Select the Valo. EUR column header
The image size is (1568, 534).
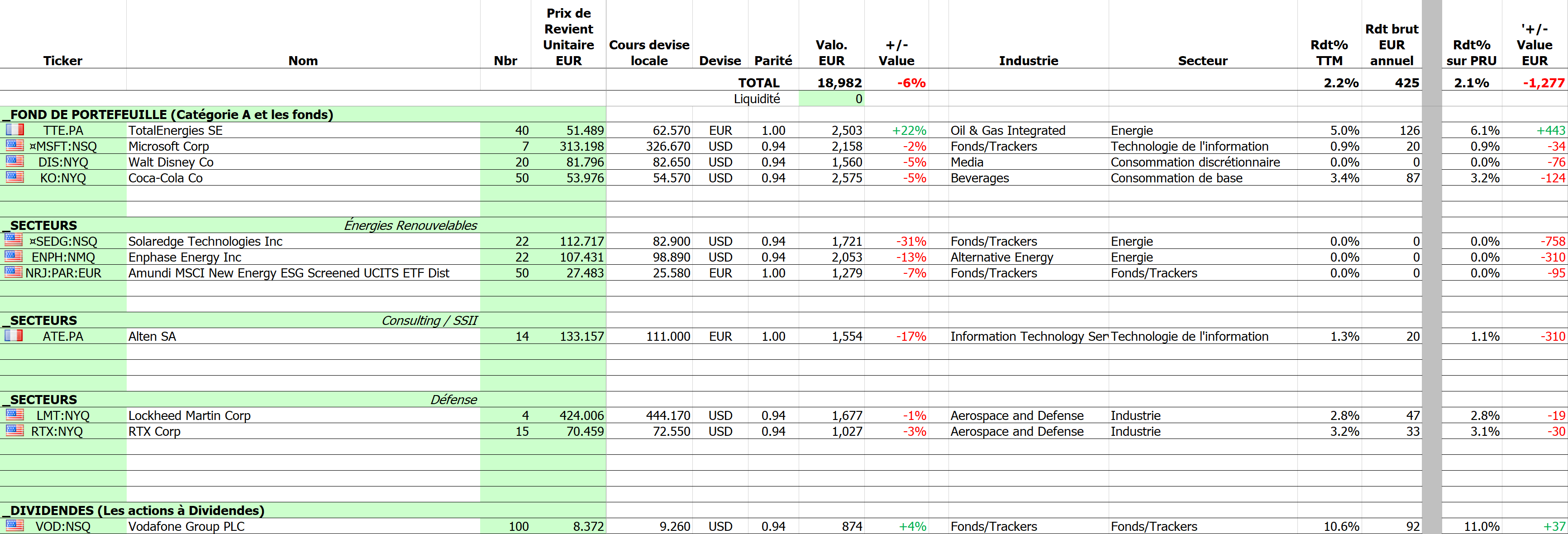click(x=831, y=52)
